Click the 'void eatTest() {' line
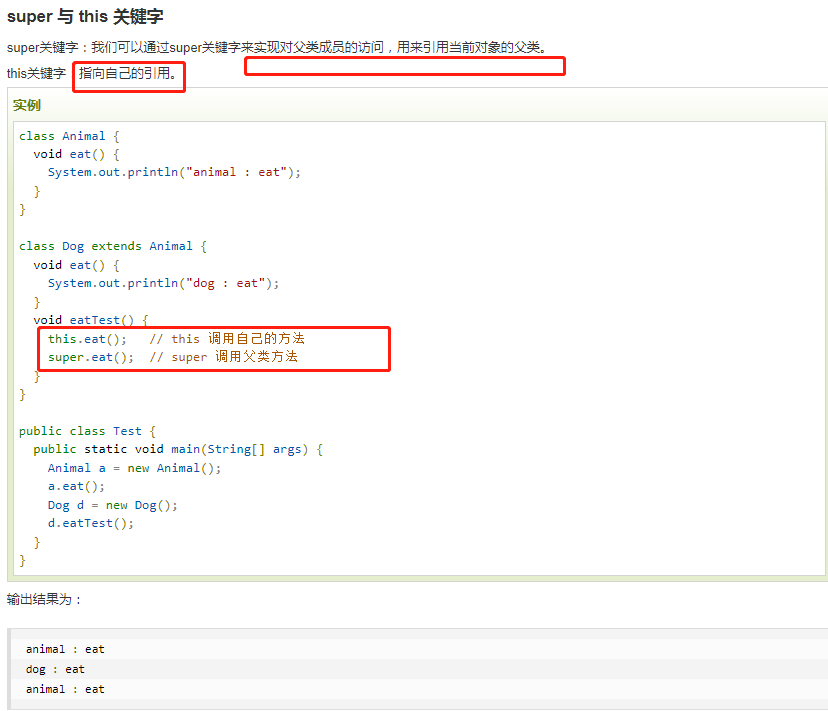The image size is (828, 711). [91, 320]
